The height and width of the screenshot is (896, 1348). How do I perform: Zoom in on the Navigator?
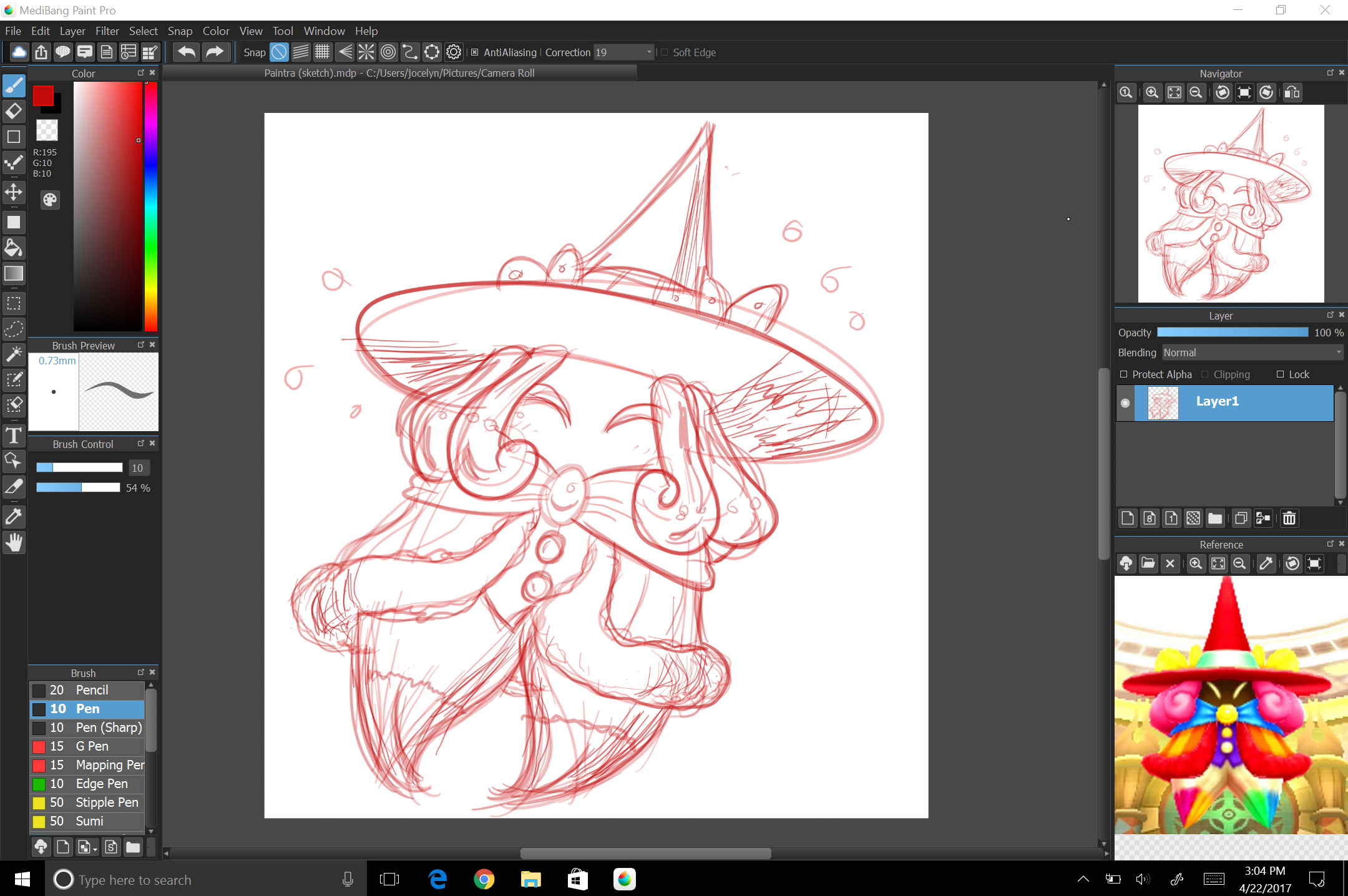tap(1152, 93)
